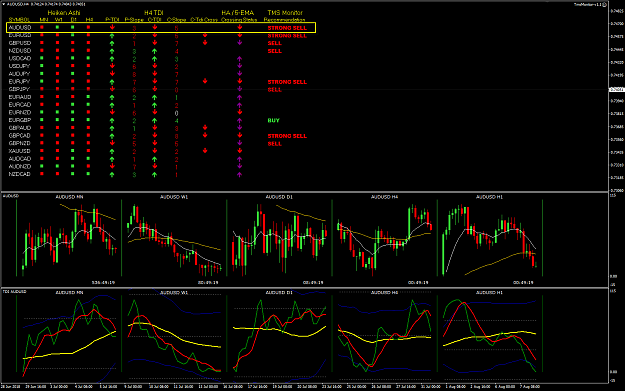Click the USDJPY C-TDI red down arrow
This screenshot has width=625, height=391.
coord(155,66)
